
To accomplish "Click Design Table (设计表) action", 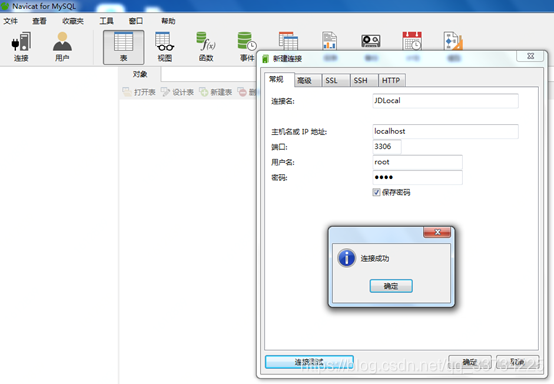I will click(177, 92).
